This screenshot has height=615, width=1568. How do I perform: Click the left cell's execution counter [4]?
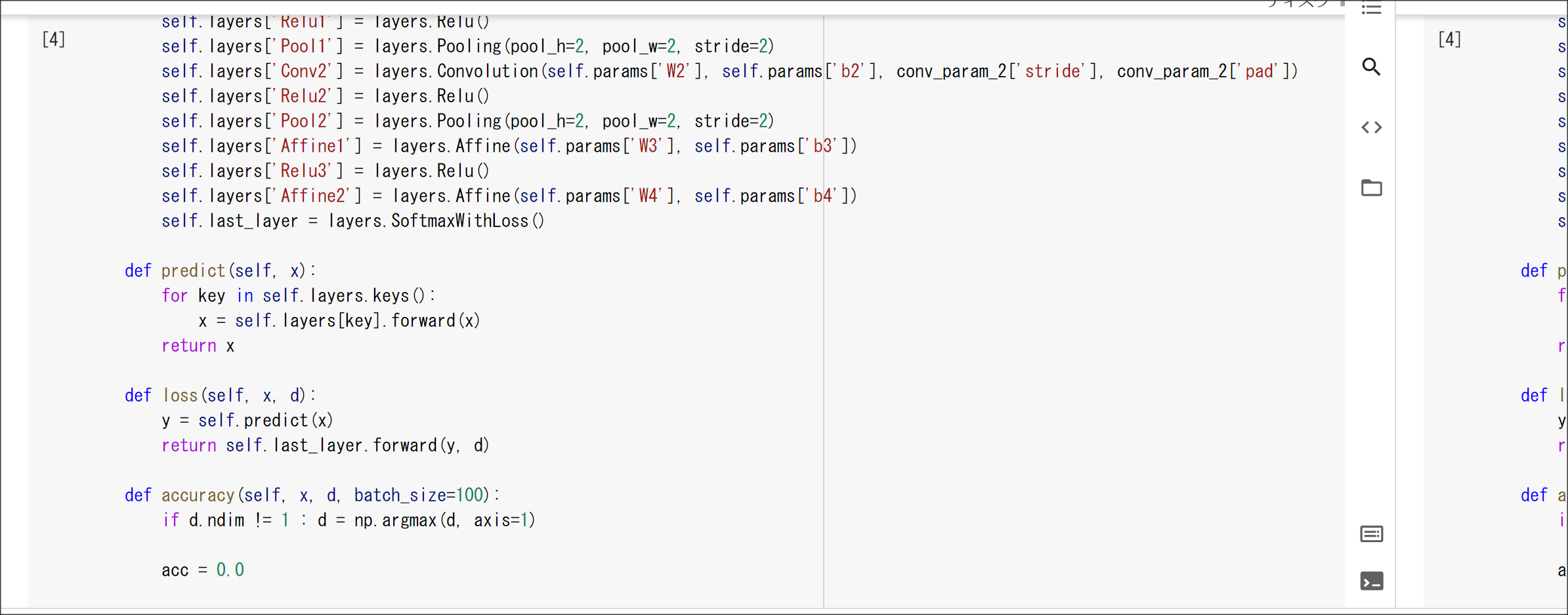[x=54, y=39]
